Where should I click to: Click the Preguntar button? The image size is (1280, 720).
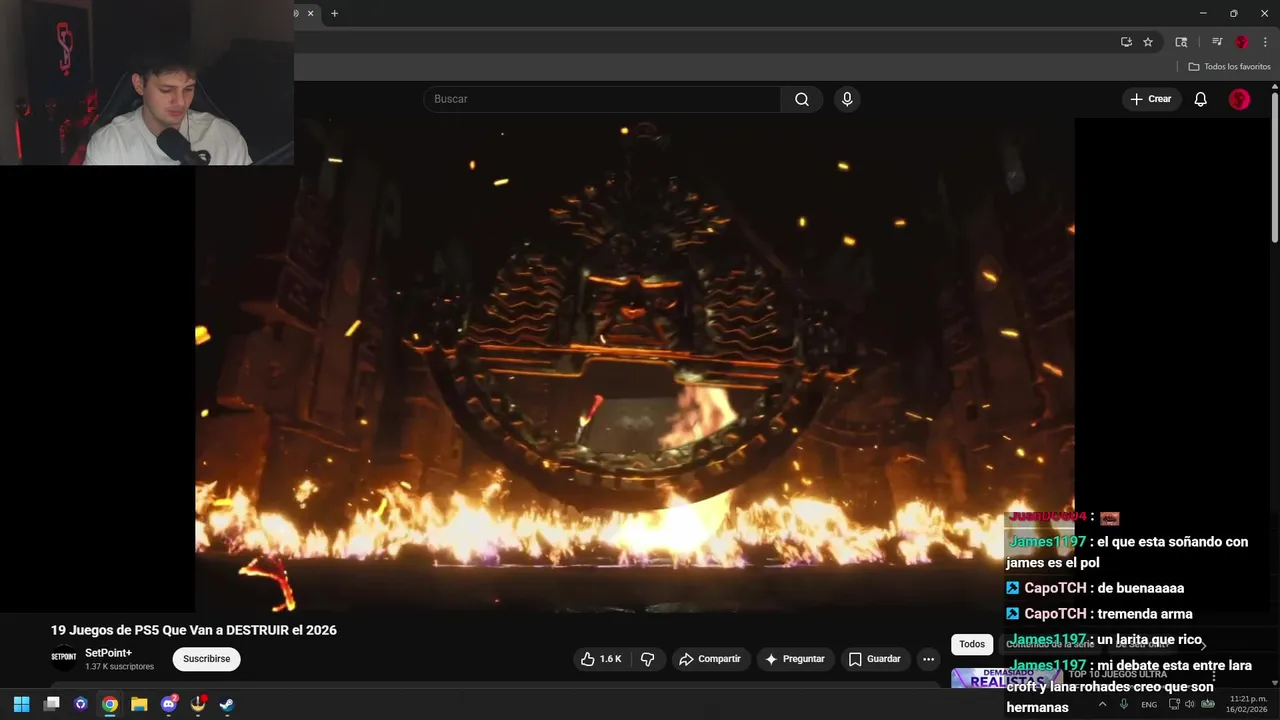coord(795,659)
